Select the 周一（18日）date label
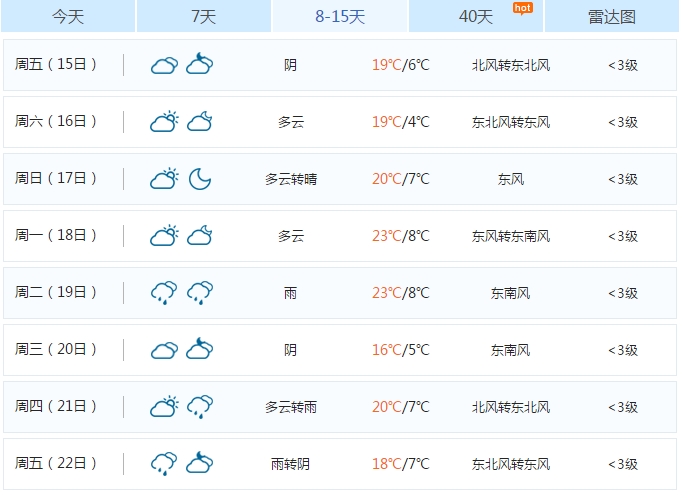 point(55,235)
